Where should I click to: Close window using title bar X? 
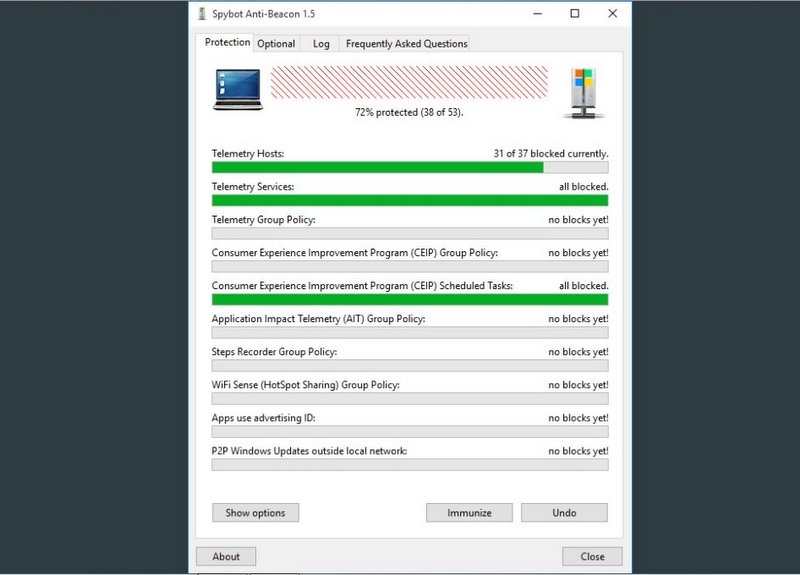point(613,14)
